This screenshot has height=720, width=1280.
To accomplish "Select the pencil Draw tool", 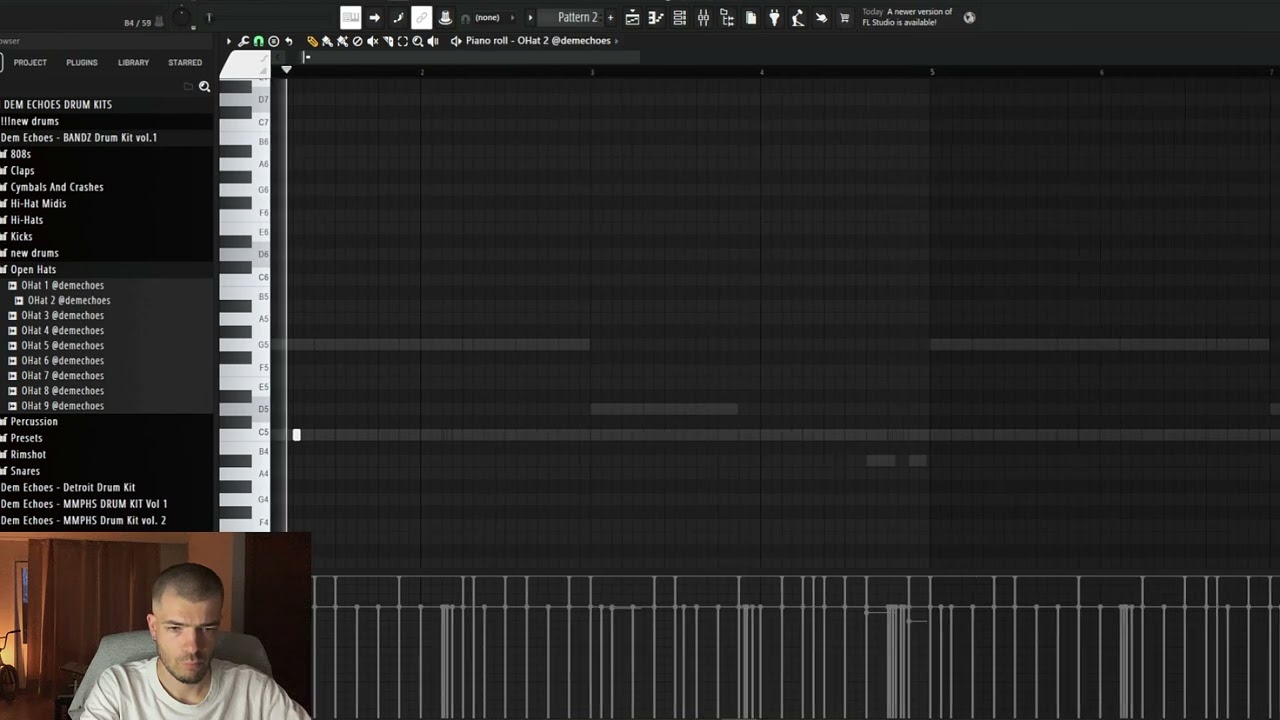I will tap(312, 41).
